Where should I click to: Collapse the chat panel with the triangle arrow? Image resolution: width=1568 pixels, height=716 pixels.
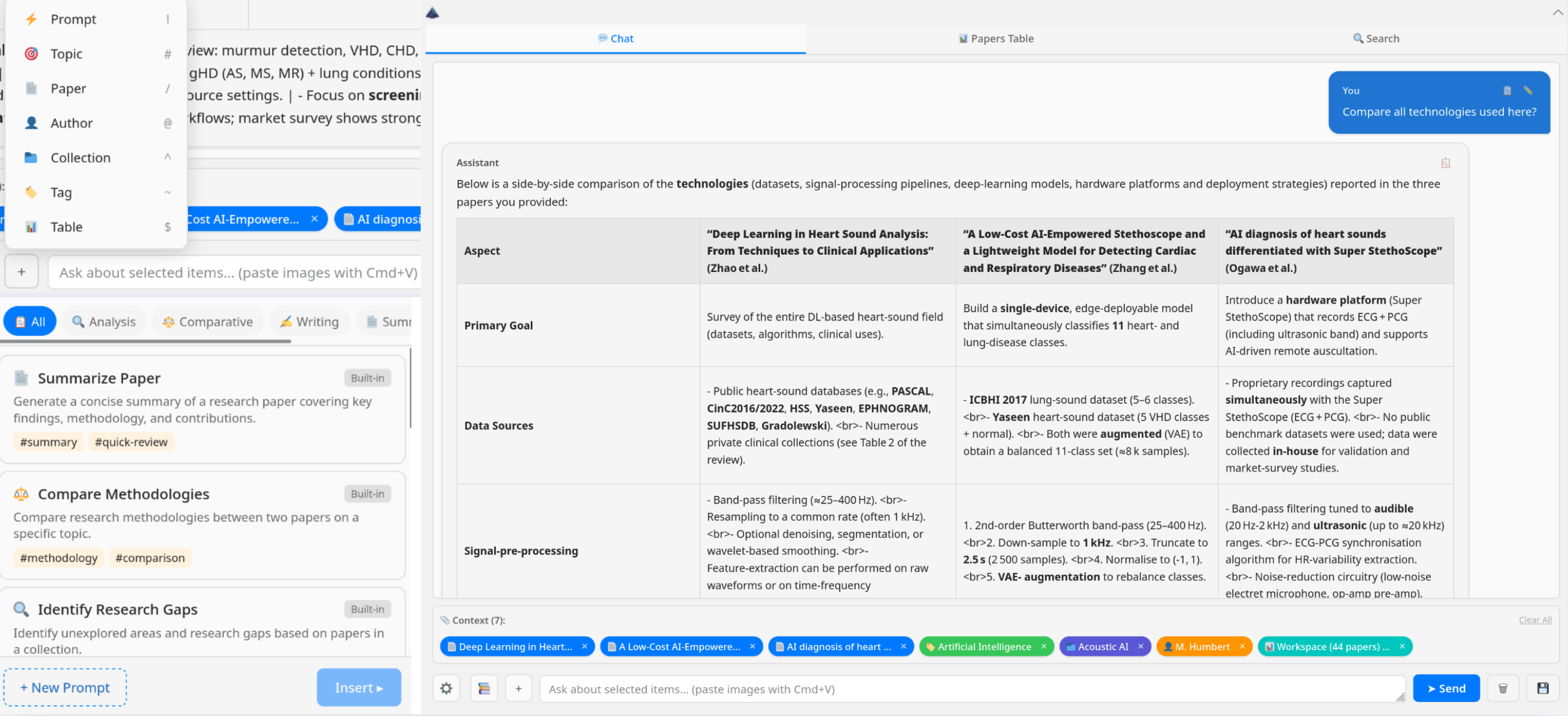pyautogui.click(x=432, y=12)
